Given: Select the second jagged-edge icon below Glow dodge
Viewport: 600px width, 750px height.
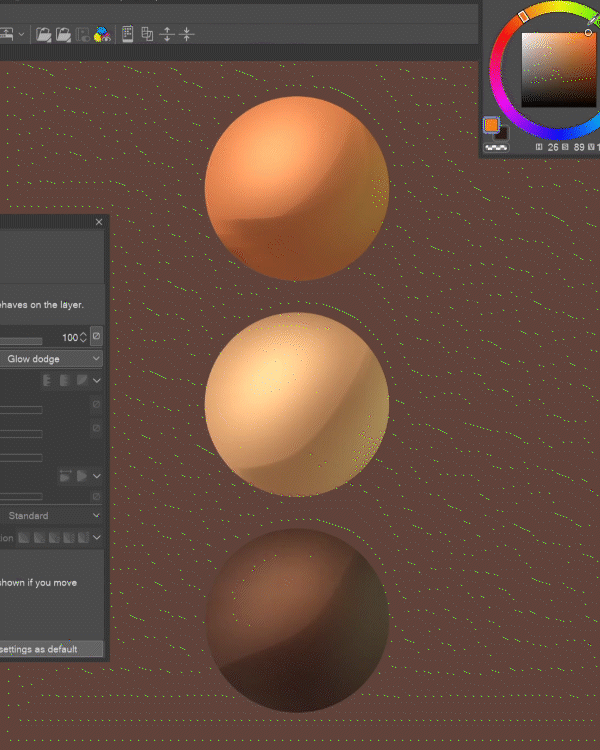Looking at the screenshot, I should (65, 381).
